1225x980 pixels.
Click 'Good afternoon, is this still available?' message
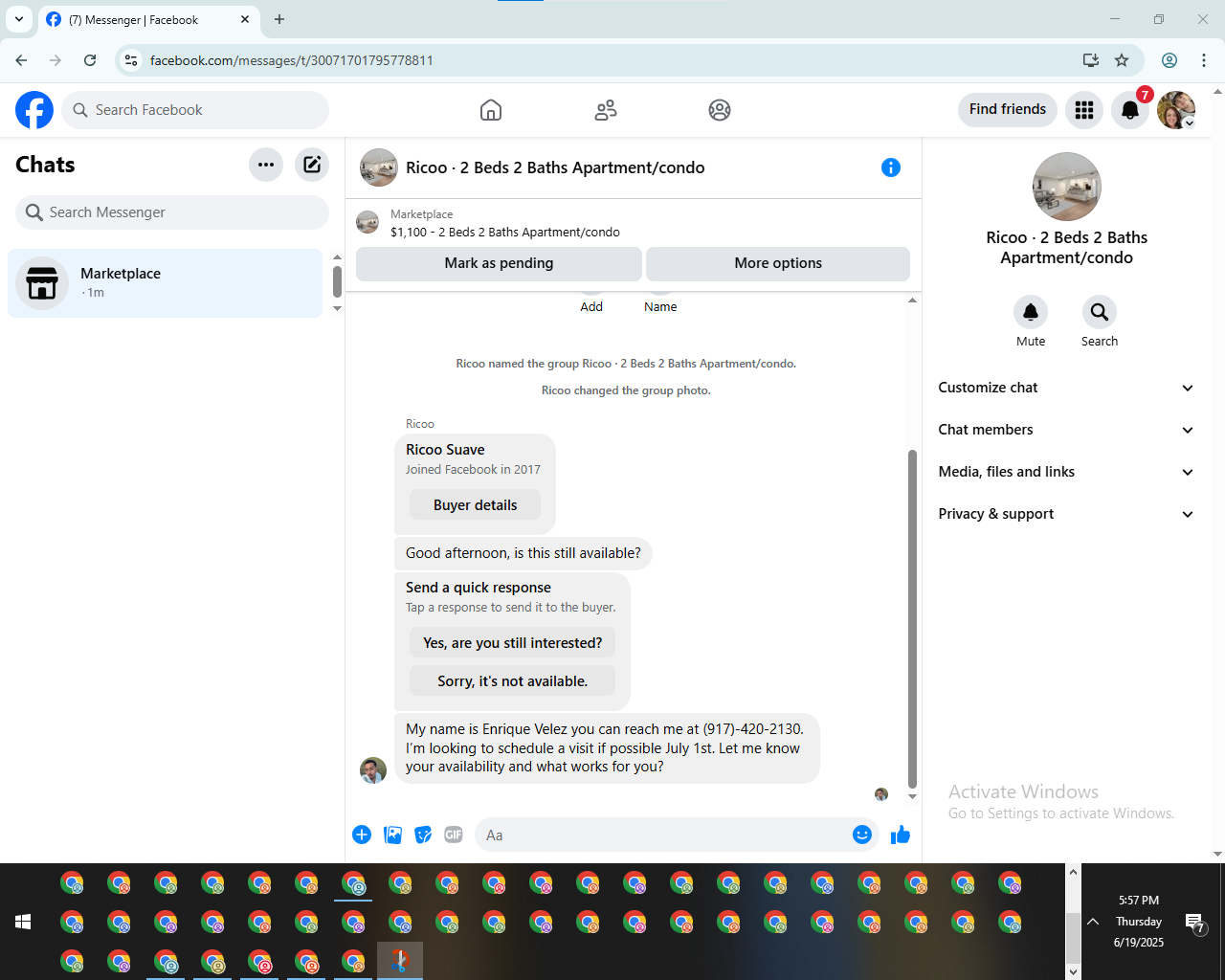click(523, 553)
